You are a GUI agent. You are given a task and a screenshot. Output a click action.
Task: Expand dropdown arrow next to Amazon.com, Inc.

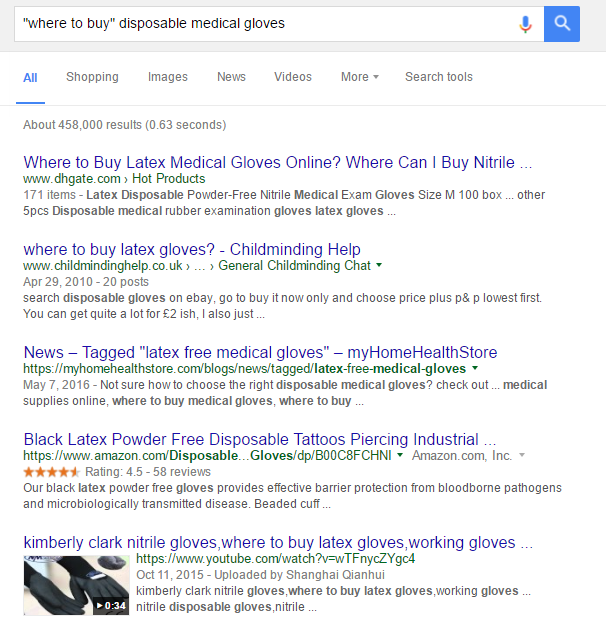tap(522, 455)
